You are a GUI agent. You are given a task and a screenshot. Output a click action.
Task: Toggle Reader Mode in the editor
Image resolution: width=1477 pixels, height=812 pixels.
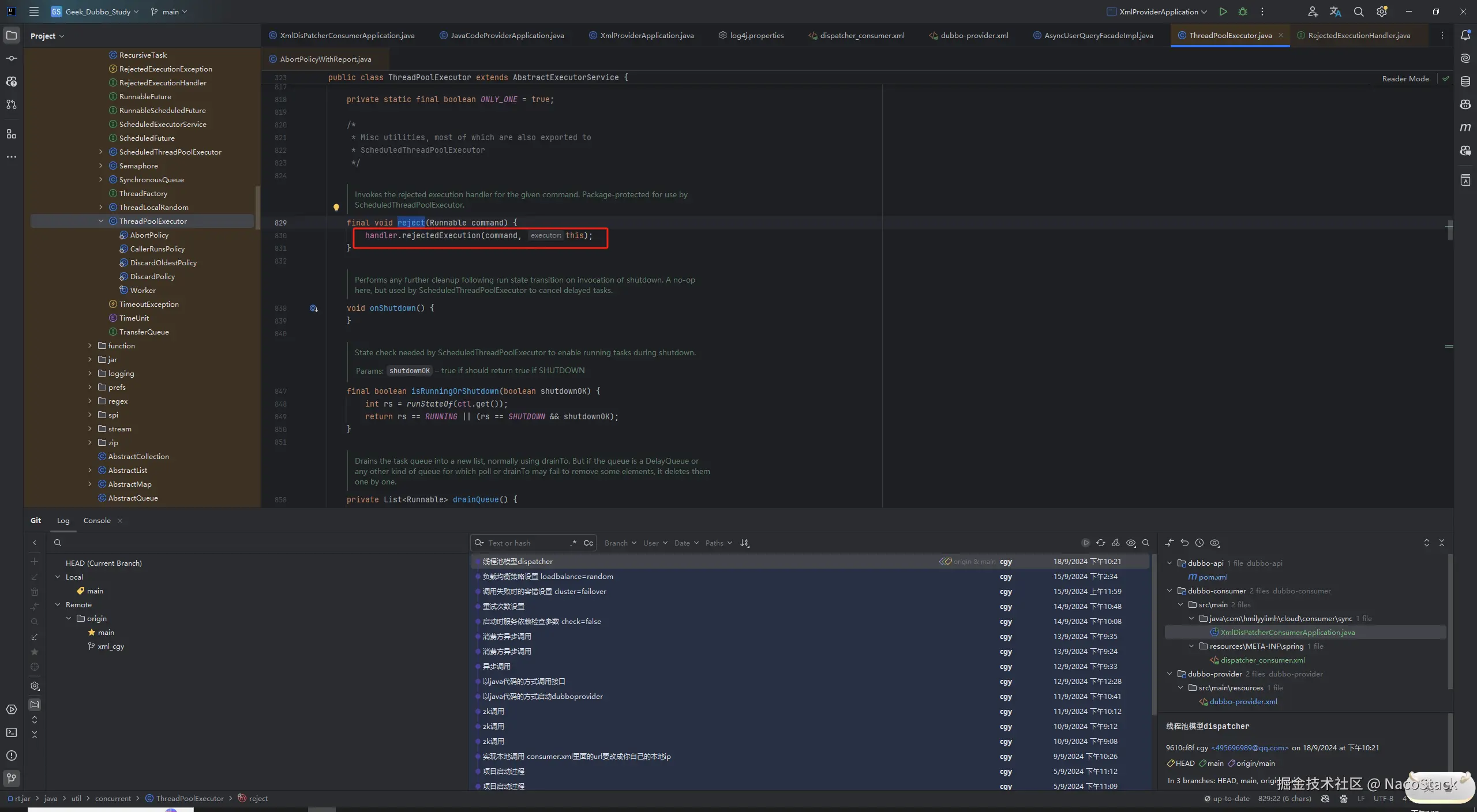[x=1405, y=78]
